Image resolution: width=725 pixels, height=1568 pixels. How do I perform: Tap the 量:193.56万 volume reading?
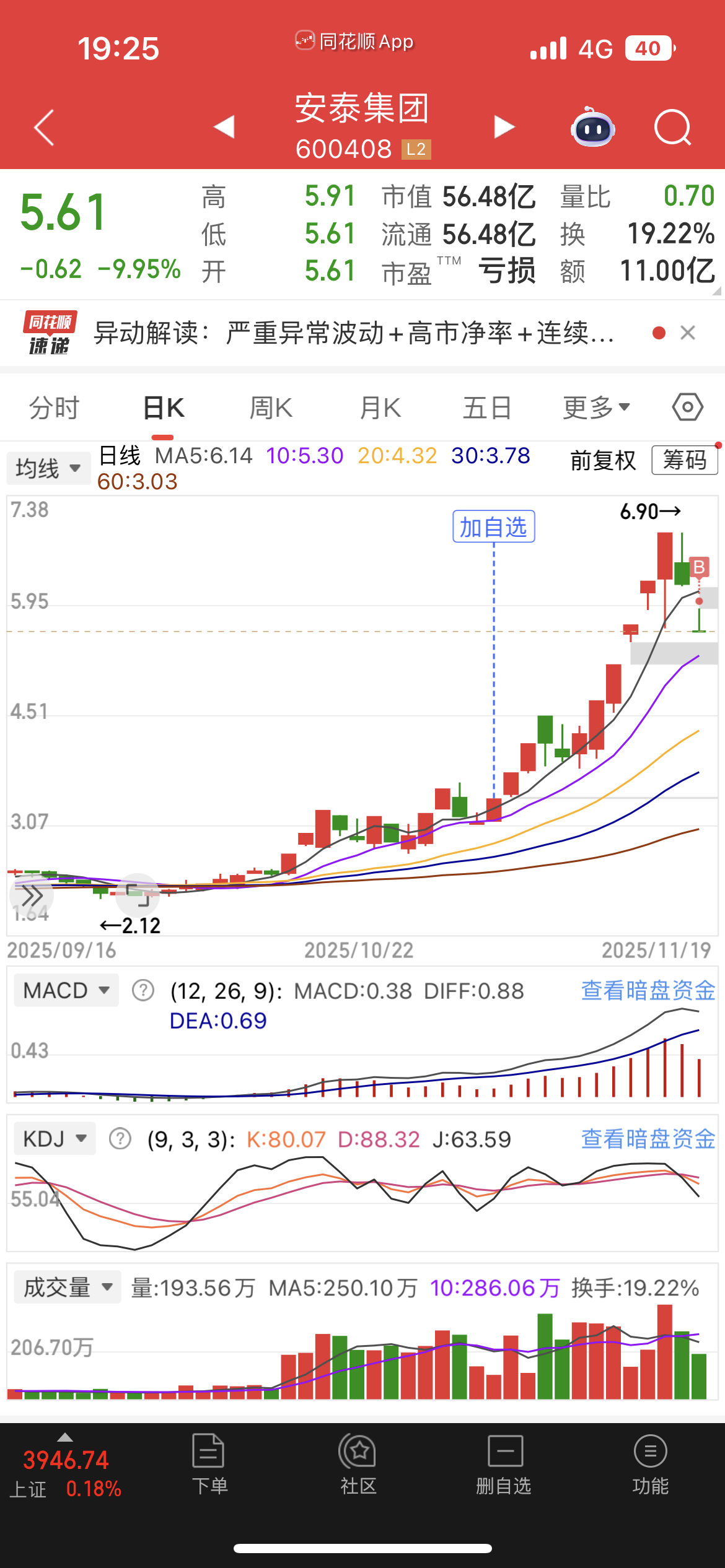[193, 1288]
